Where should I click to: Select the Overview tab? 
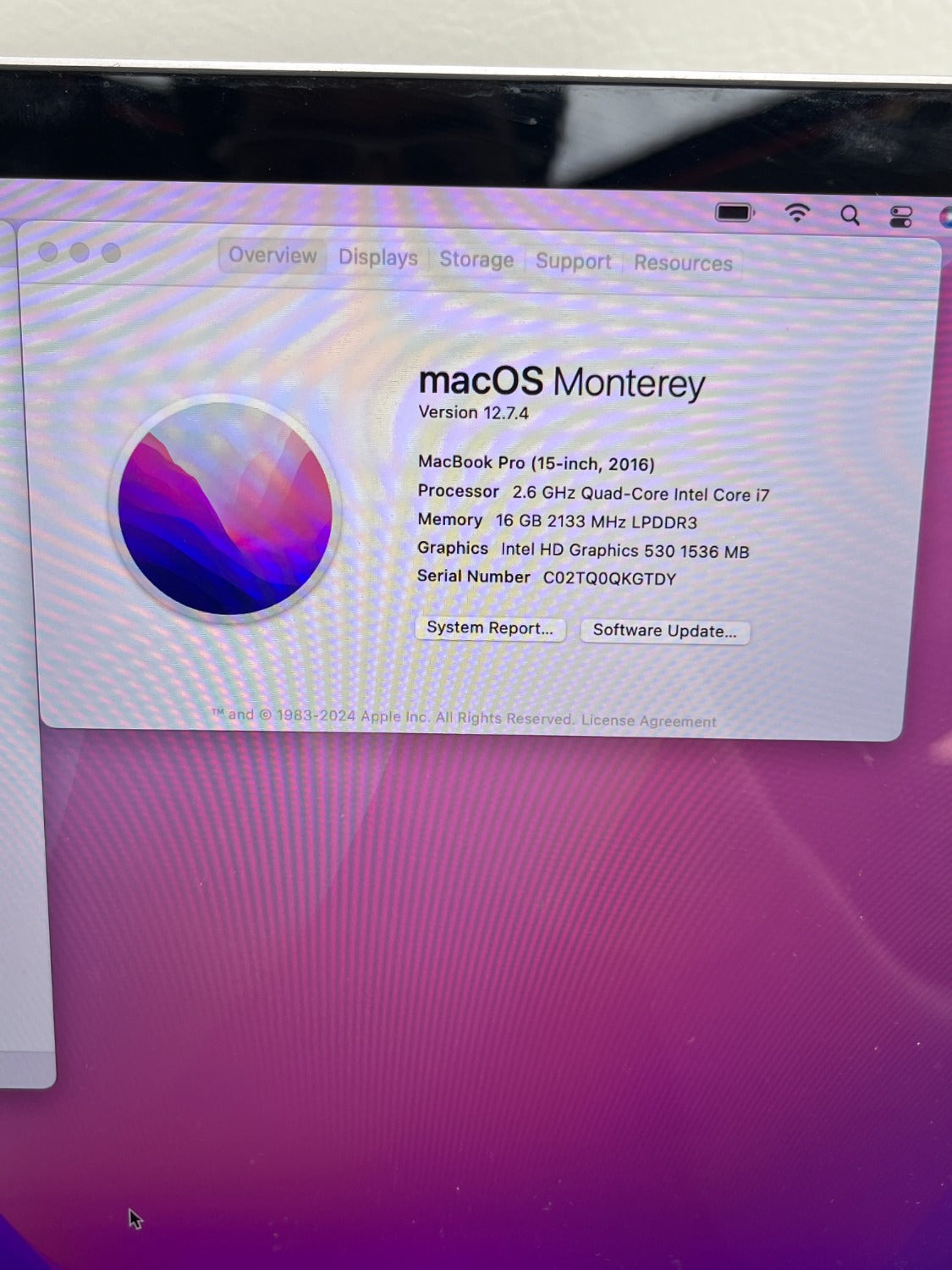point(272,256)
